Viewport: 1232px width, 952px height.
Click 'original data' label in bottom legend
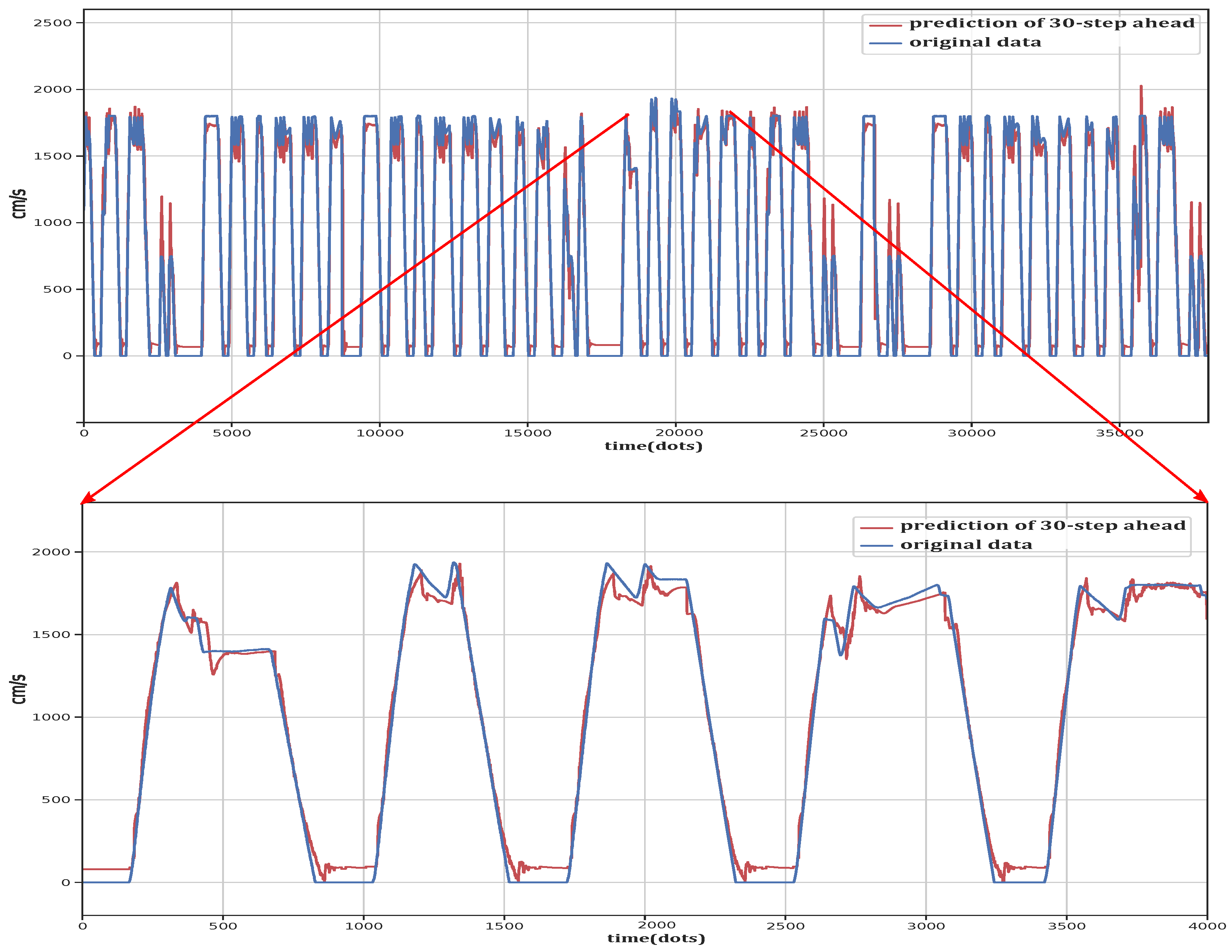[x=966, y=545]
